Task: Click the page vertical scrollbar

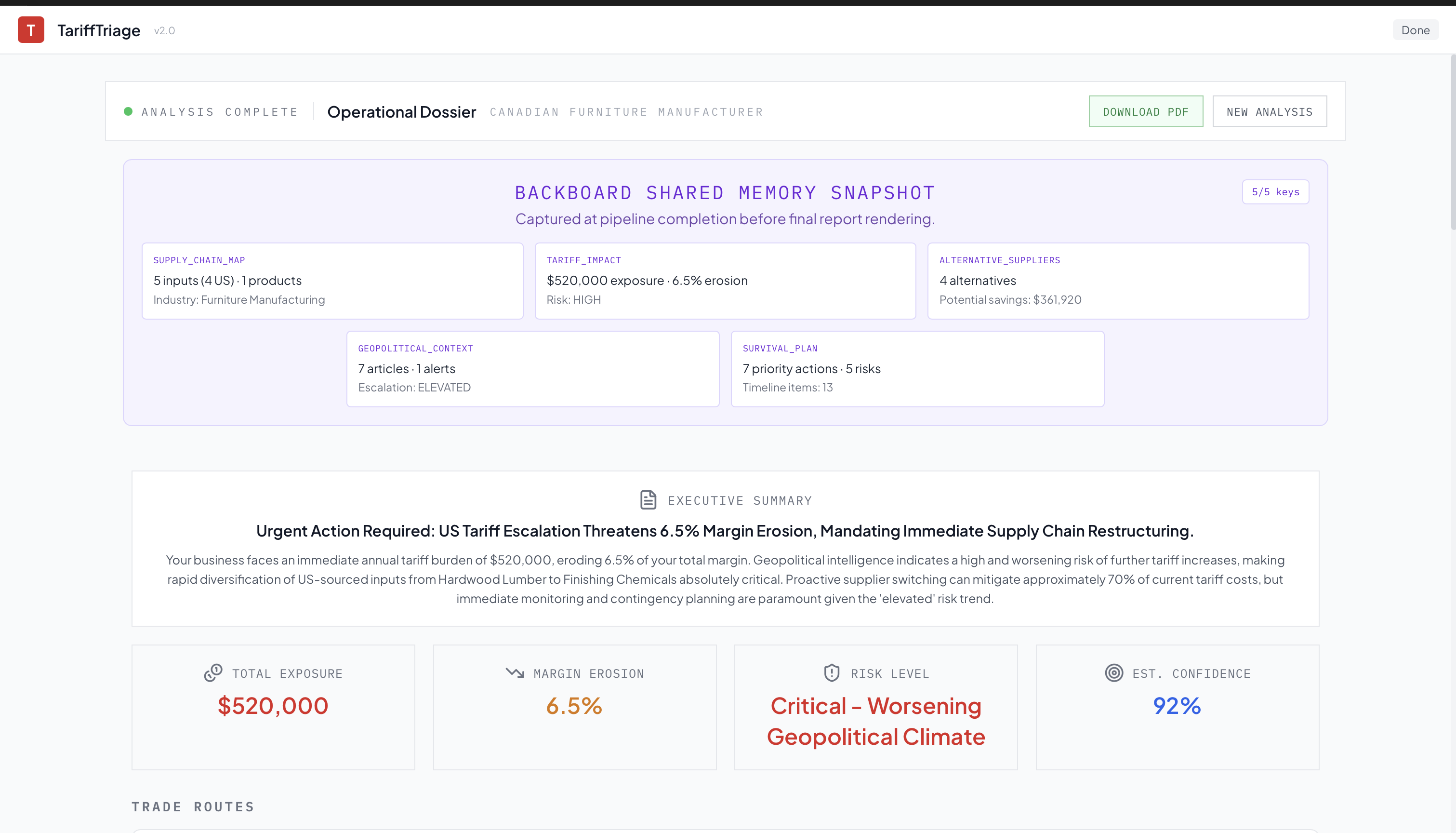Action: click(x=1452, y=143)
